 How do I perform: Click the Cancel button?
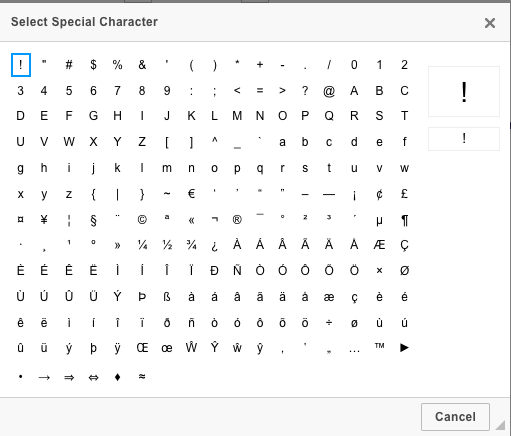coord(455,417)
